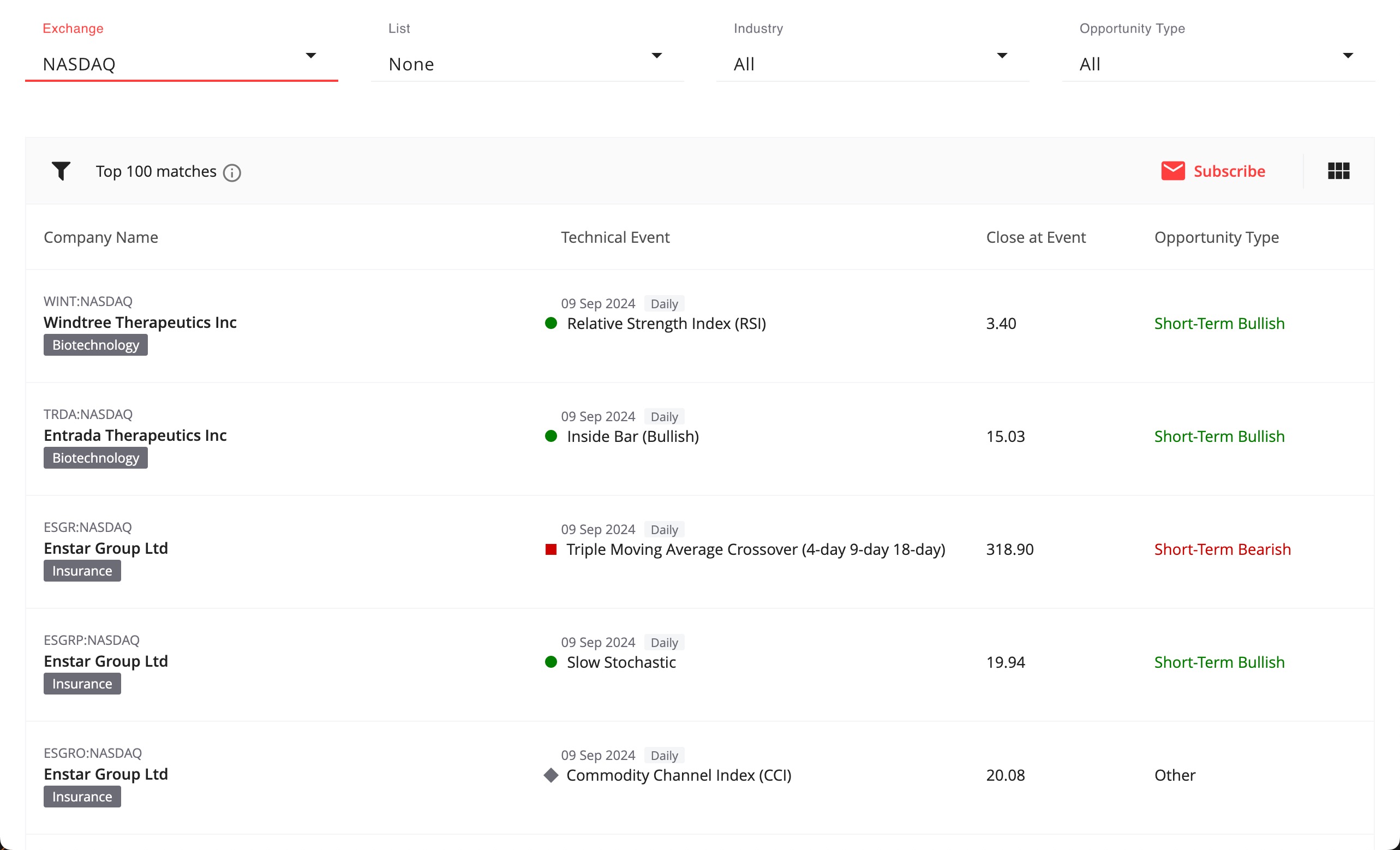The height and width of the screenshot is (850, 1400).
Task: Click the Industry dropdown arrow
Action: (x=1002, y=56)
